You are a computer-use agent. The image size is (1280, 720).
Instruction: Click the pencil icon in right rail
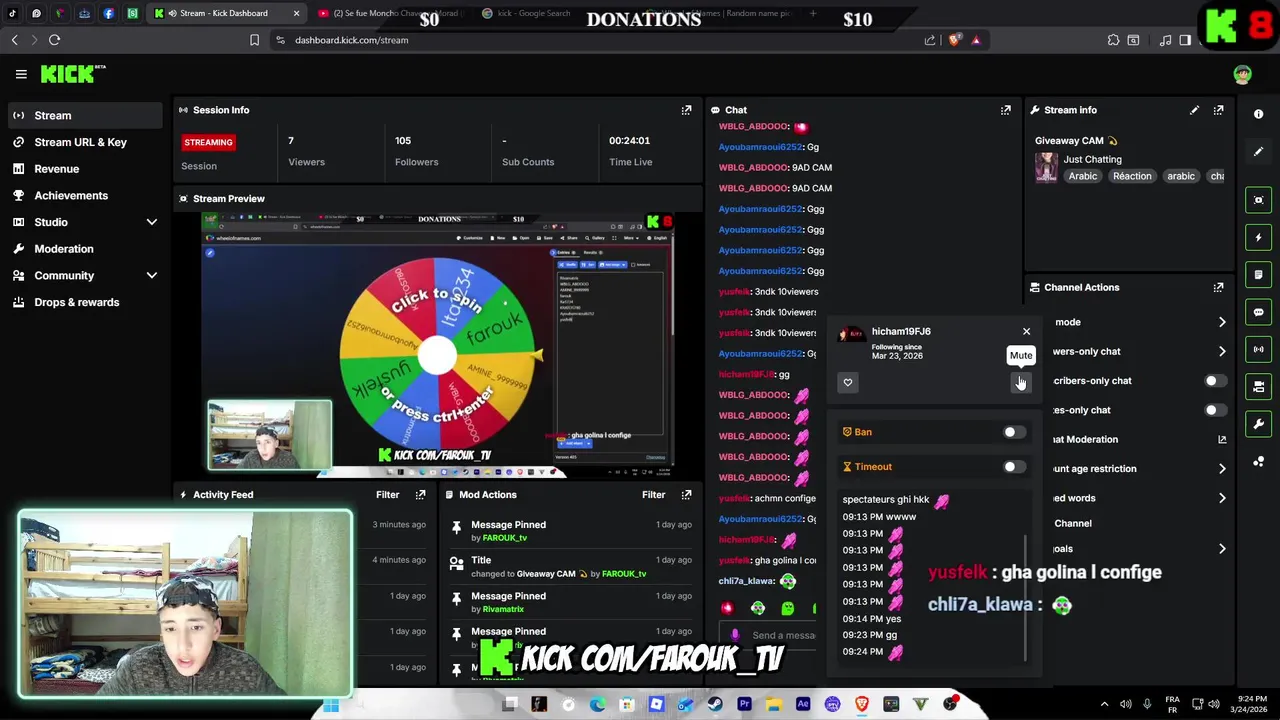pos(1258,152)
